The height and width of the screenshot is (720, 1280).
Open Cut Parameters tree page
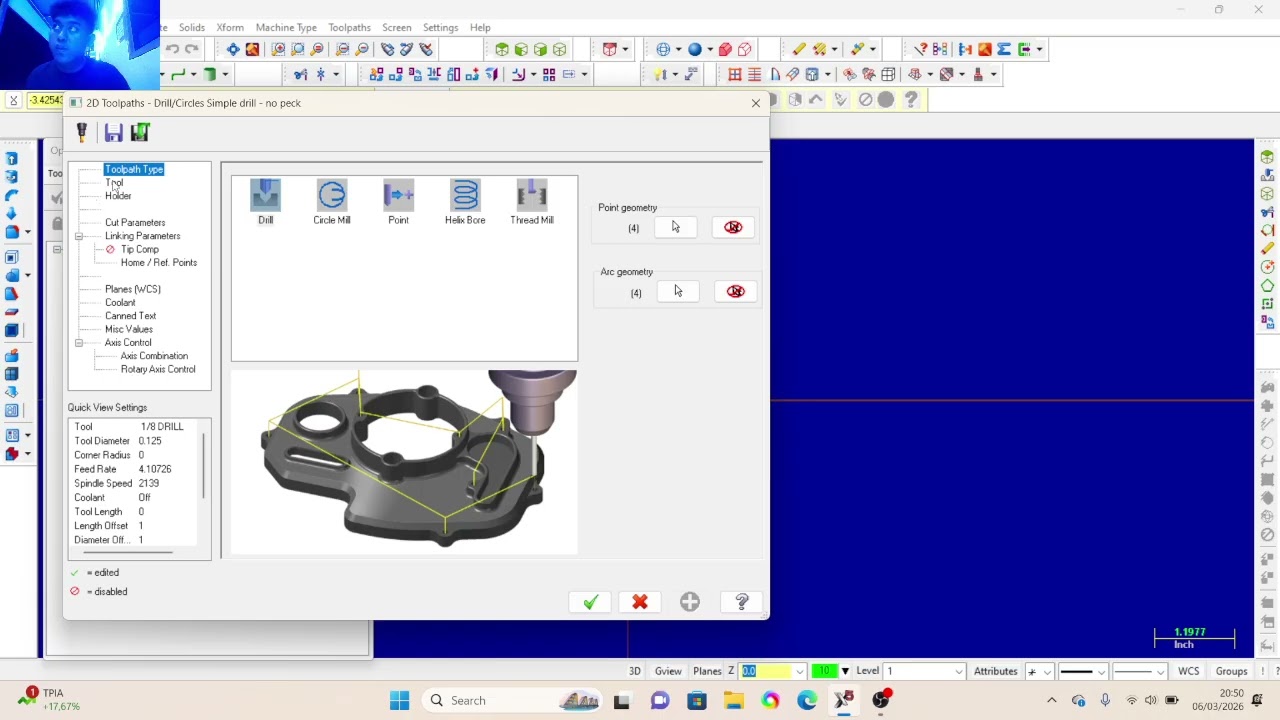click(135, 222)
